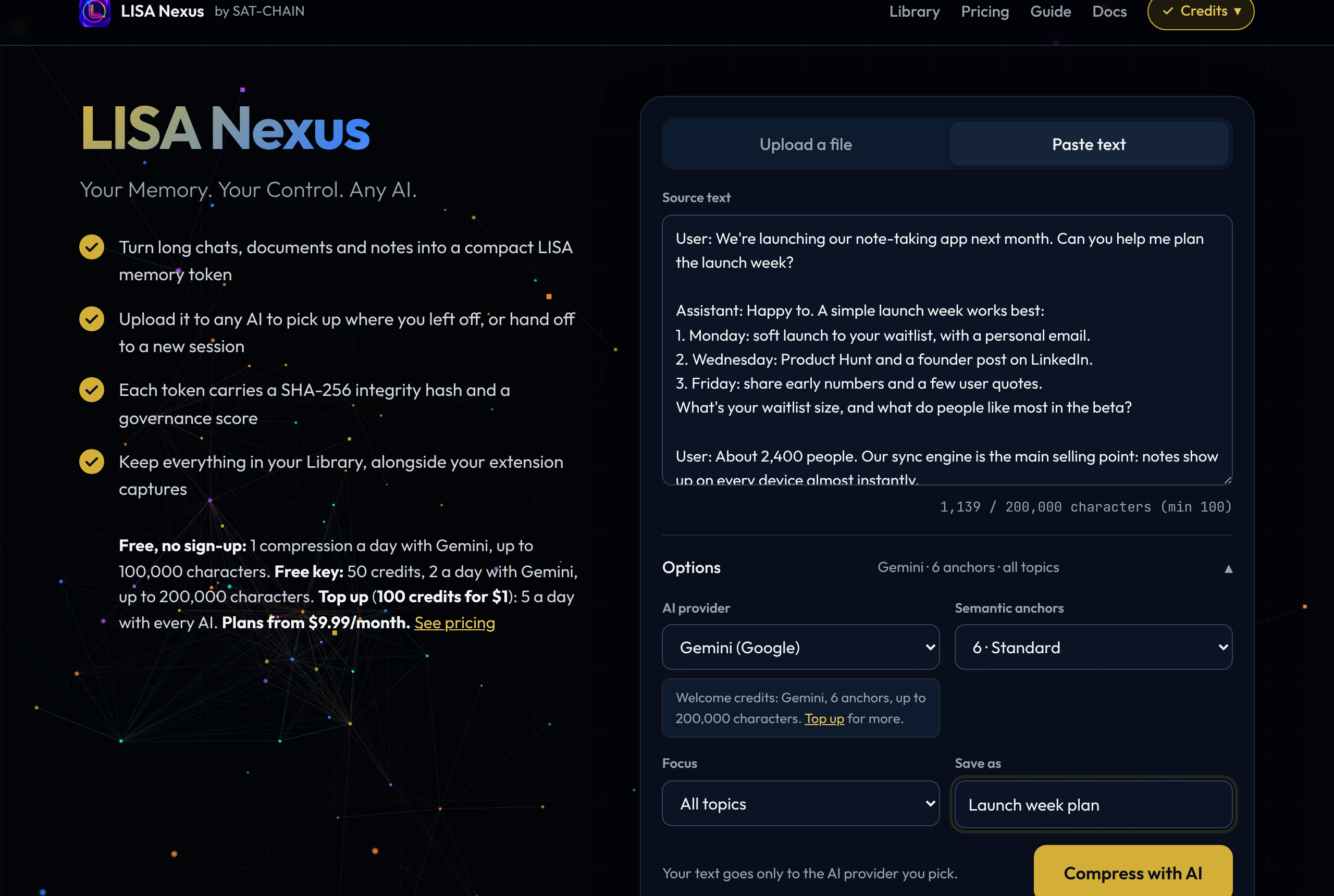
Task: Switch to the Upload a file tab
Action: pos(805,144)
